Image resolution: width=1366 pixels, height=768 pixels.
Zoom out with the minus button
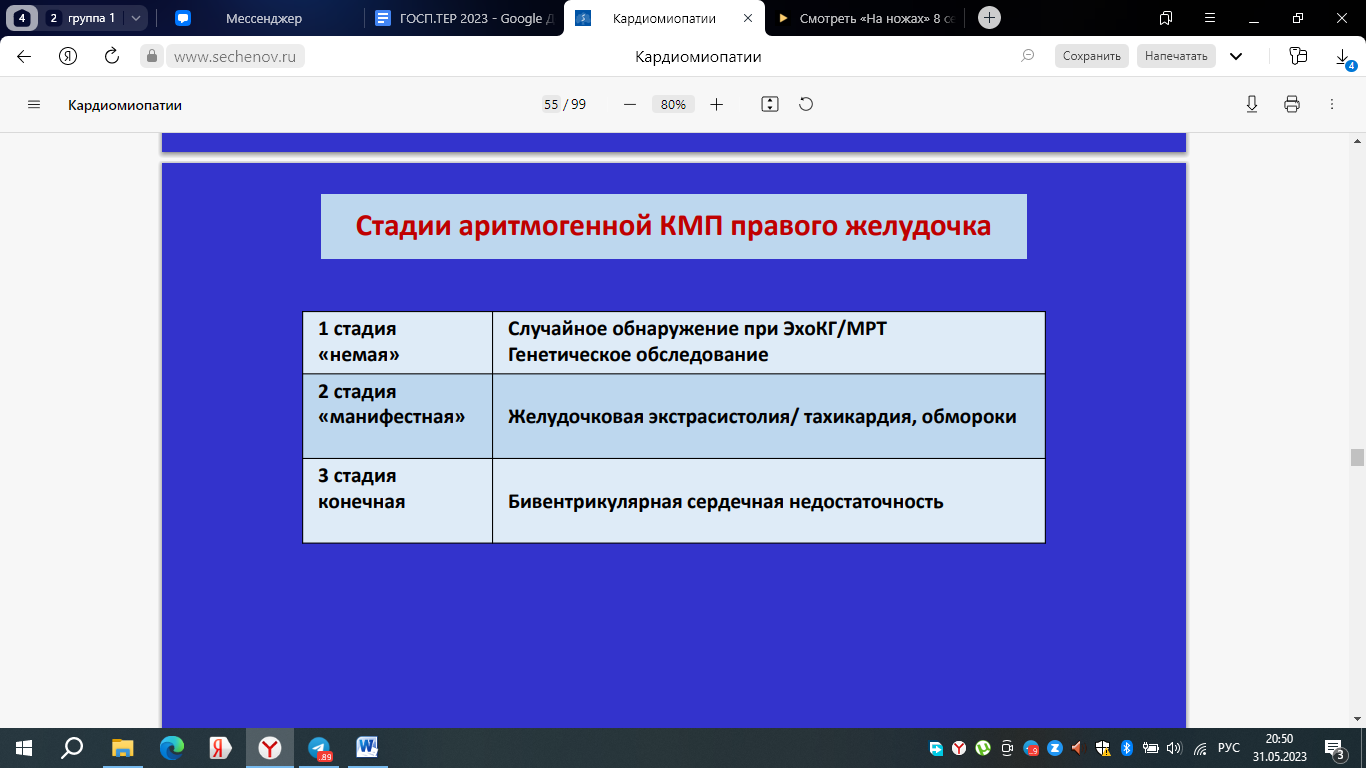[x=630, y=104]
